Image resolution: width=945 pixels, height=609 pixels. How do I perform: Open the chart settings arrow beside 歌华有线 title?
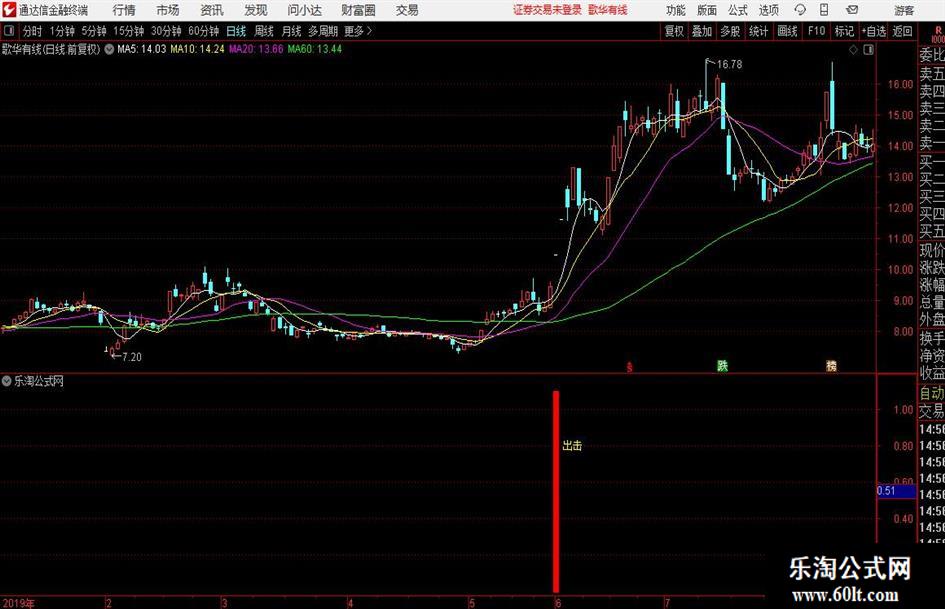(x=109, y=49)
